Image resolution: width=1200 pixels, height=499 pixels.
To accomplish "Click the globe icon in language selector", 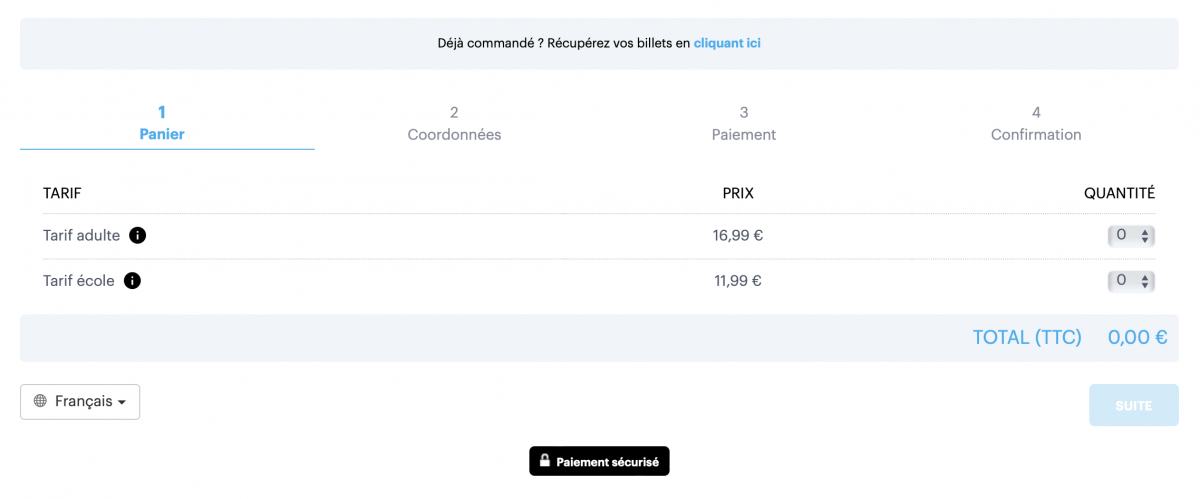I will coord(40,401).
